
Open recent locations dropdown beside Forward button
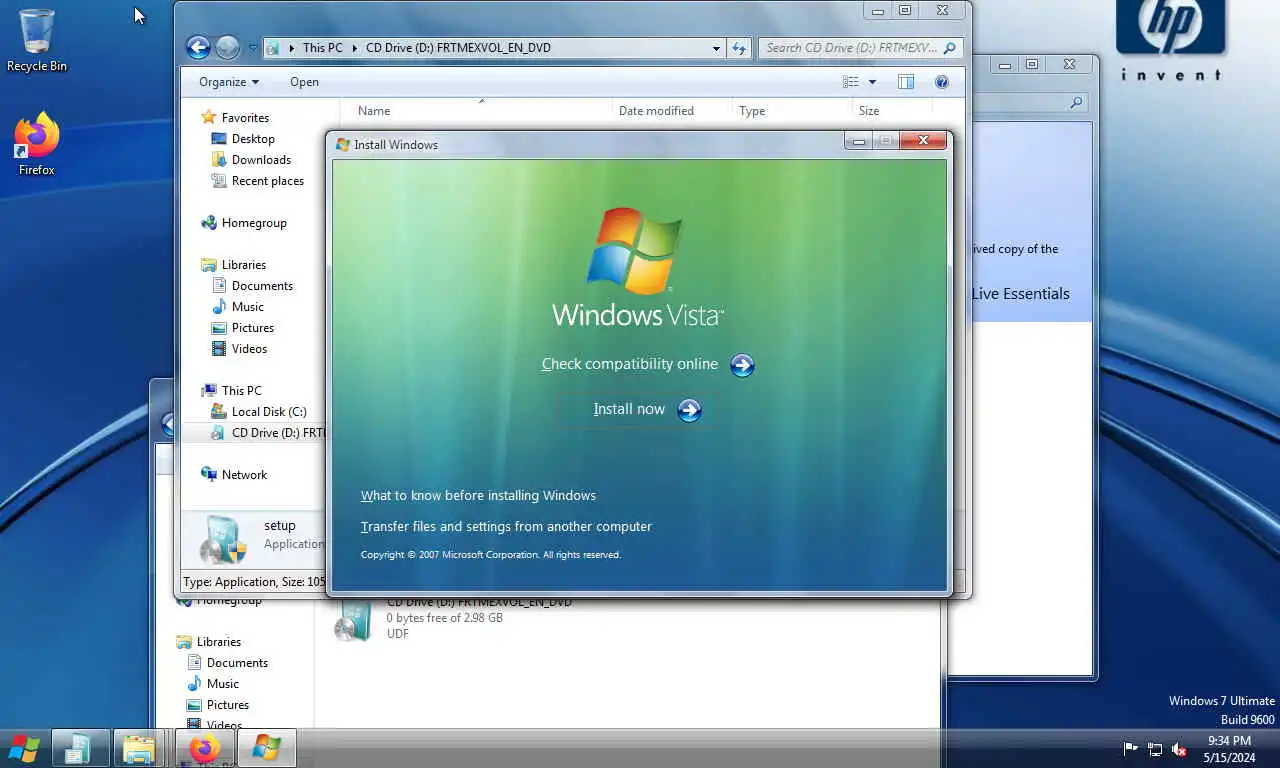coord(252,48)
